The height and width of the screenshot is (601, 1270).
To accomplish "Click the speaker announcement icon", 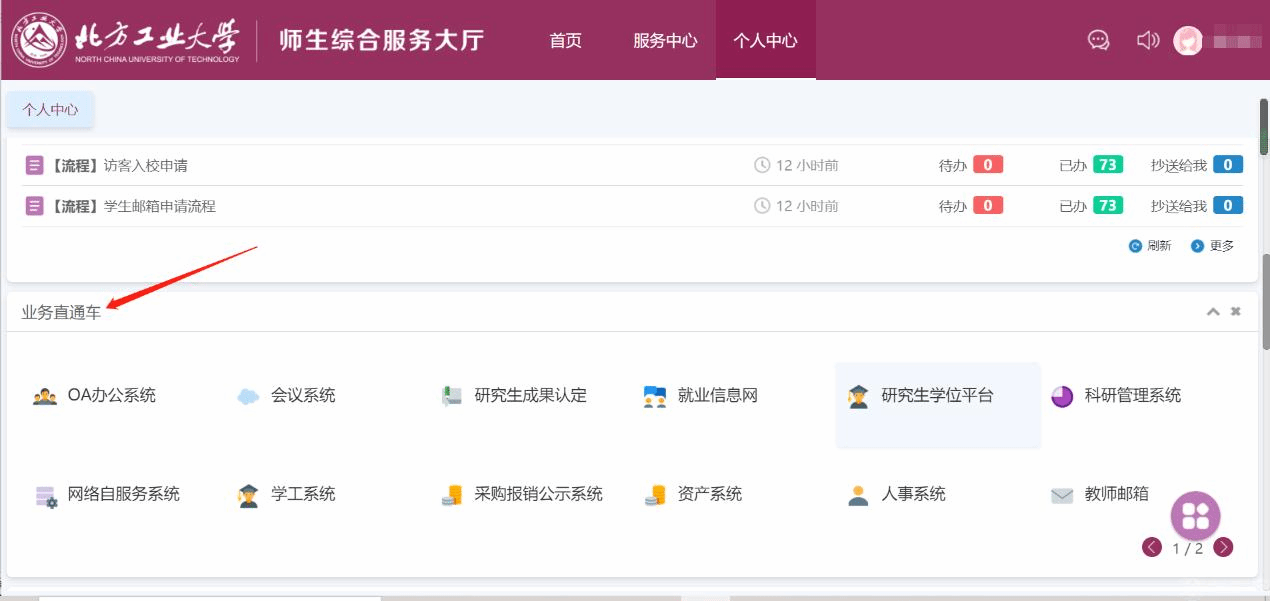I will click(1147, 40).
